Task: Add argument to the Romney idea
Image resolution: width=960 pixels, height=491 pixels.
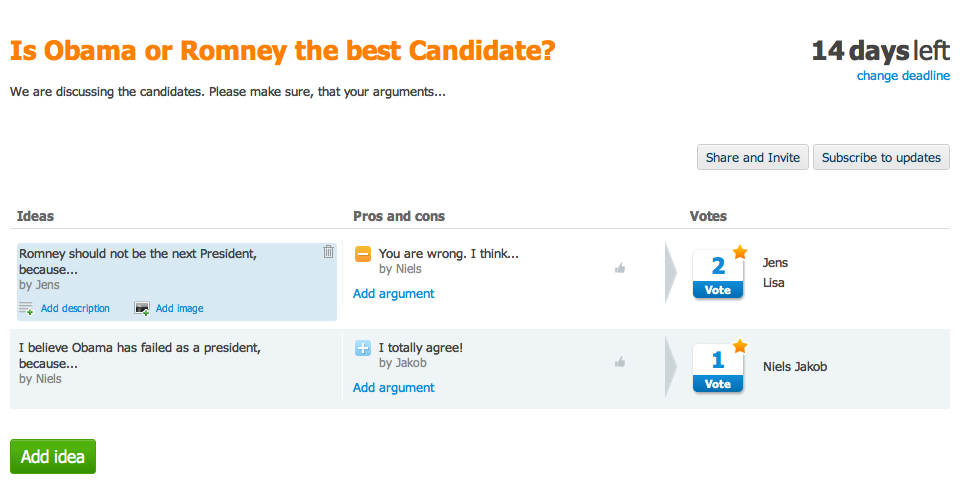Action: pyautogui.click(x=394, y=294)
